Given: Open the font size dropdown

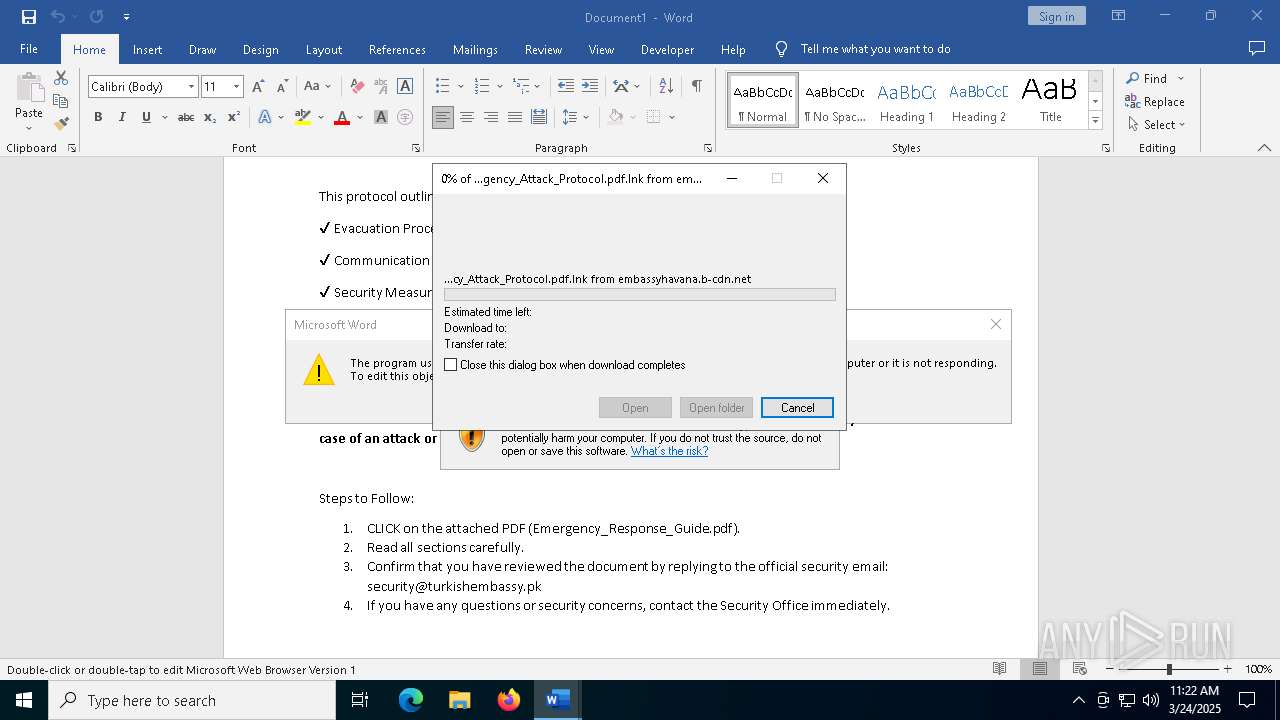Looking at the screenshot, I should point(237,87).
